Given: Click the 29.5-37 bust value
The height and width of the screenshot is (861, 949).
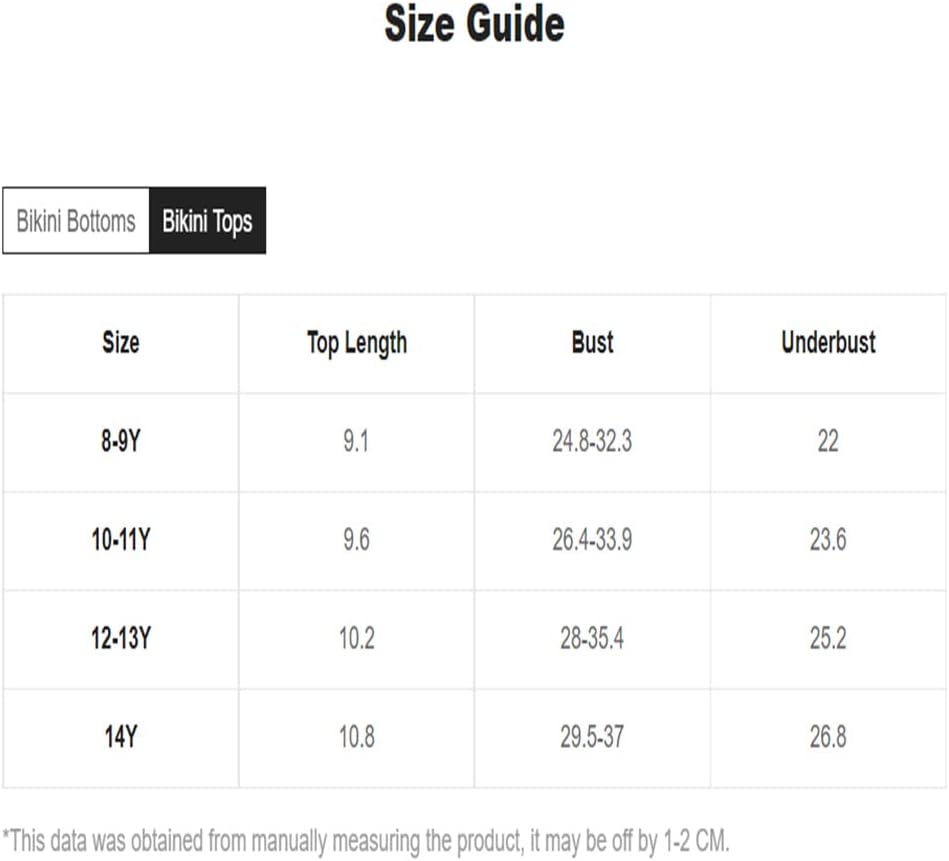Looking at the screenshot, I should tap(592, 737).
